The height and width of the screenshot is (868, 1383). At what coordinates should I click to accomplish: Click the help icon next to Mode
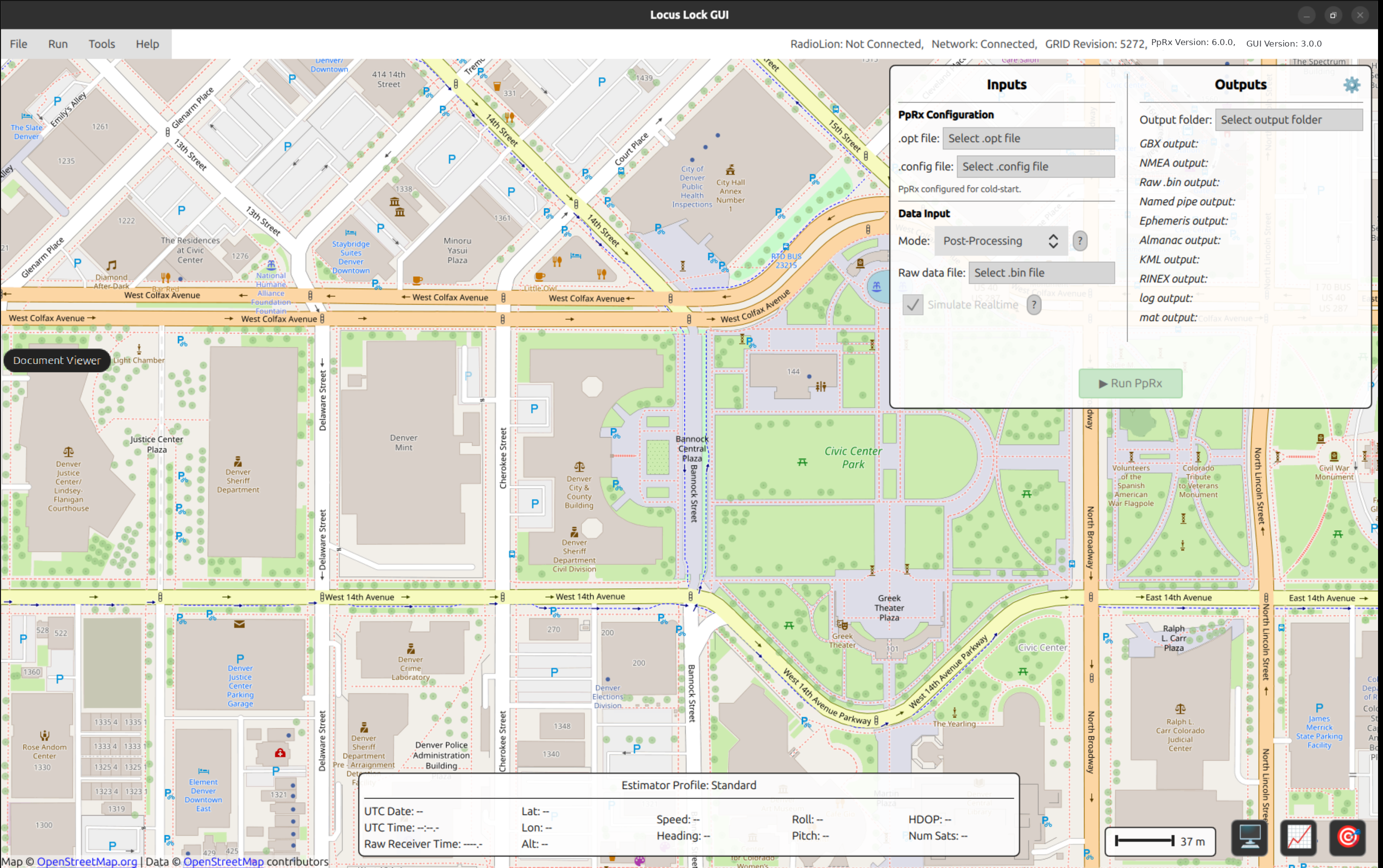[x=1080, y=241]
